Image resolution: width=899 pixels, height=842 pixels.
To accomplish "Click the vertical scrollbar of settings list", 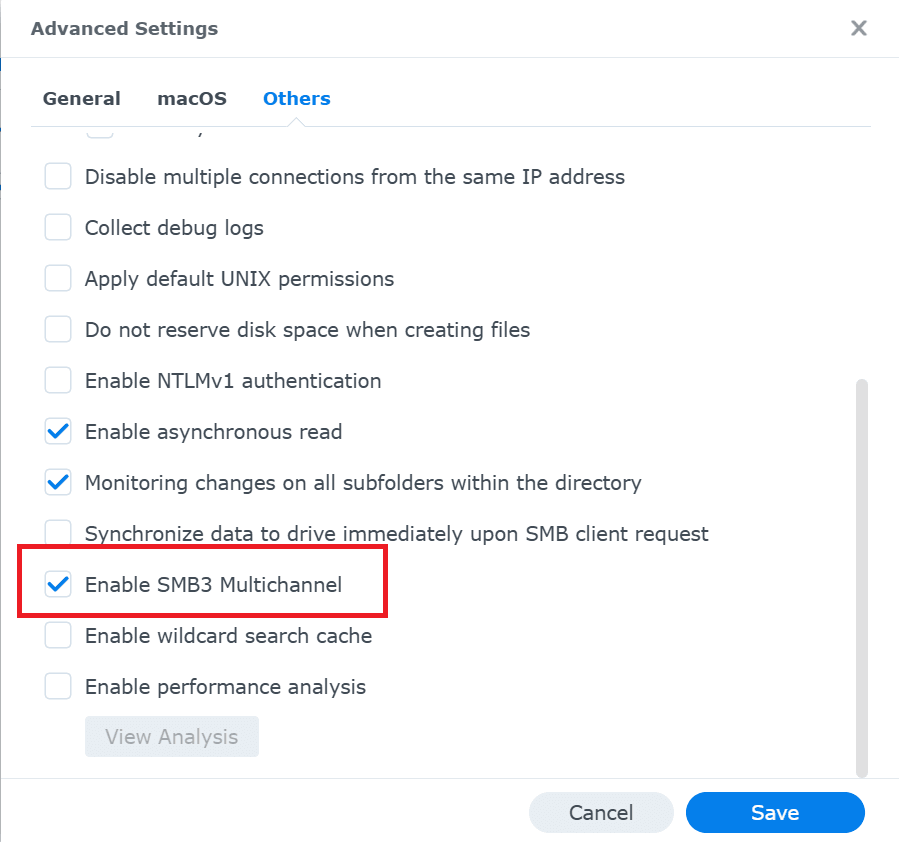I will [x=861, y=578].
